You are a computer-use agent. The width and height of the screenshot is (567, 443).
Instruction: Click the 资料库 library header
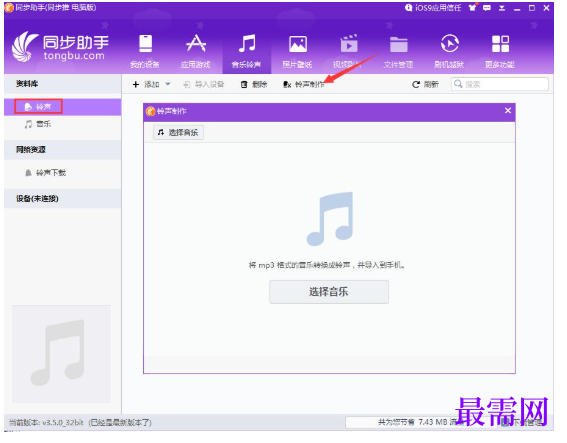point(63,84)
